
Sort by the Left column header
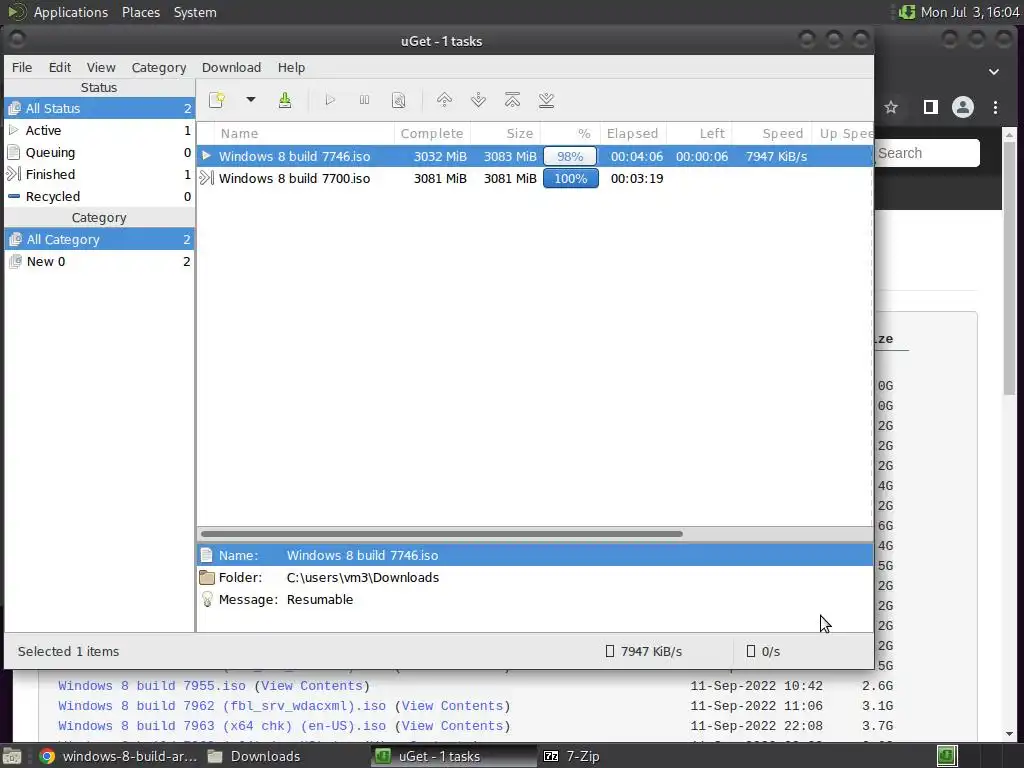pyautogui.click(x=699, y=133)
